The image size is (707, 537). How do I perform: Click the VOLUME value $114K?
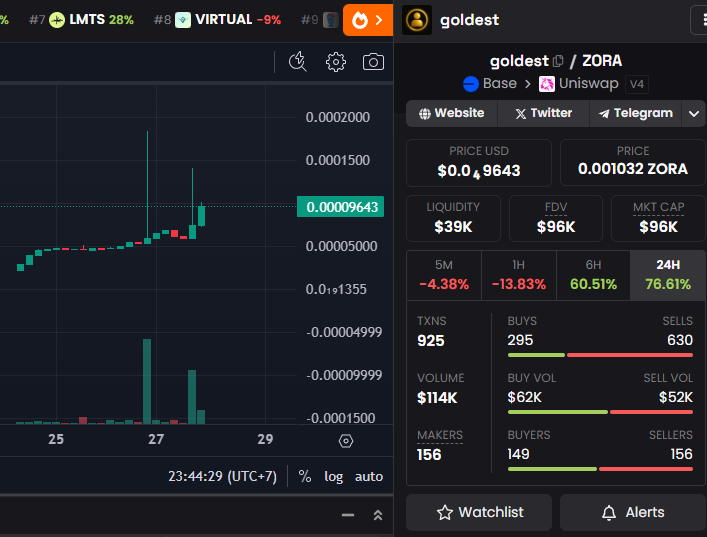coord(437,398)
